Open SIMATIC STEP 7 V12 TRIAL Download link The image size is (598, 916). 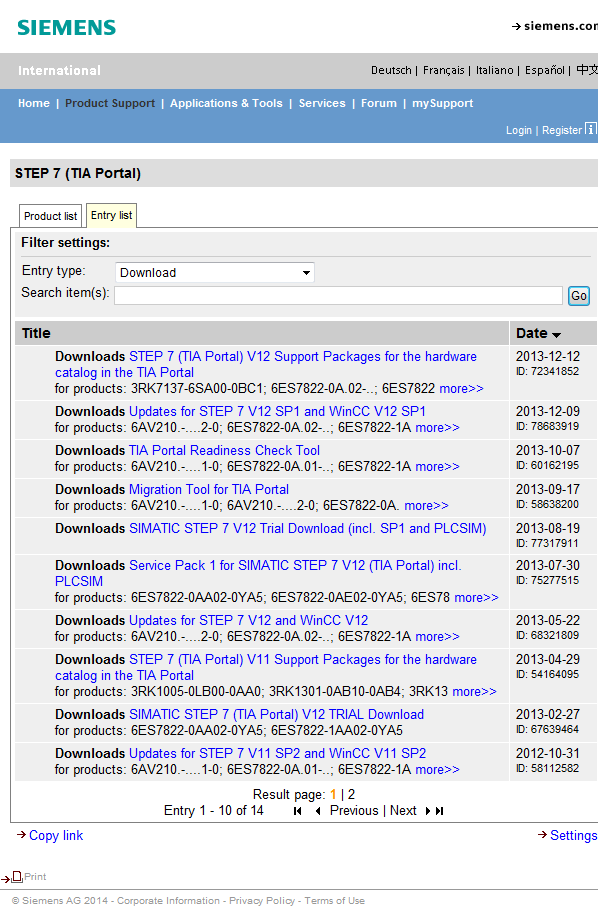point(276,714)
